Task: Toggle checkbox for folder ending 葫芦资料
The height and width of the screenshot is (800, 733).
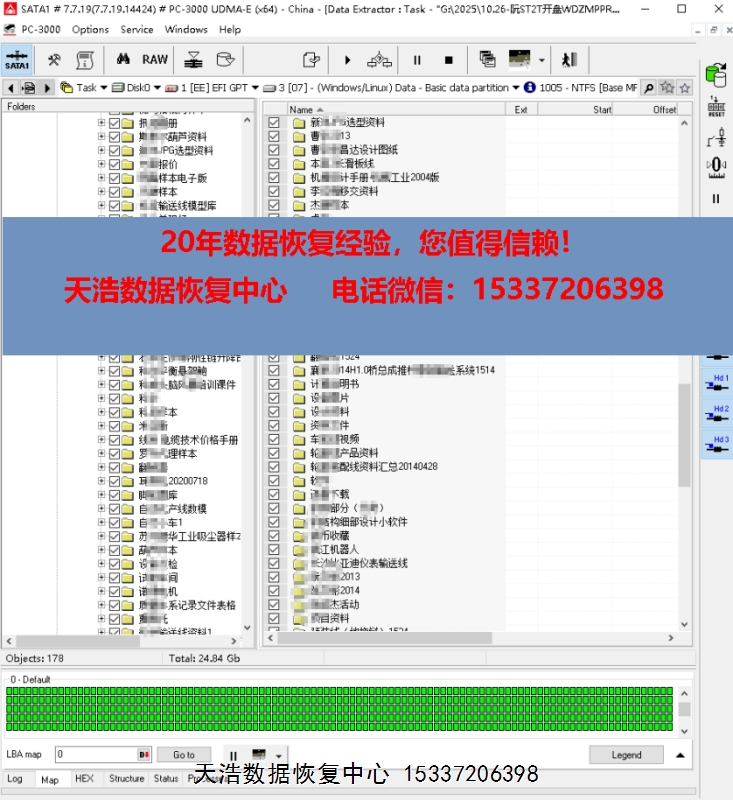Action: (114, 137)
